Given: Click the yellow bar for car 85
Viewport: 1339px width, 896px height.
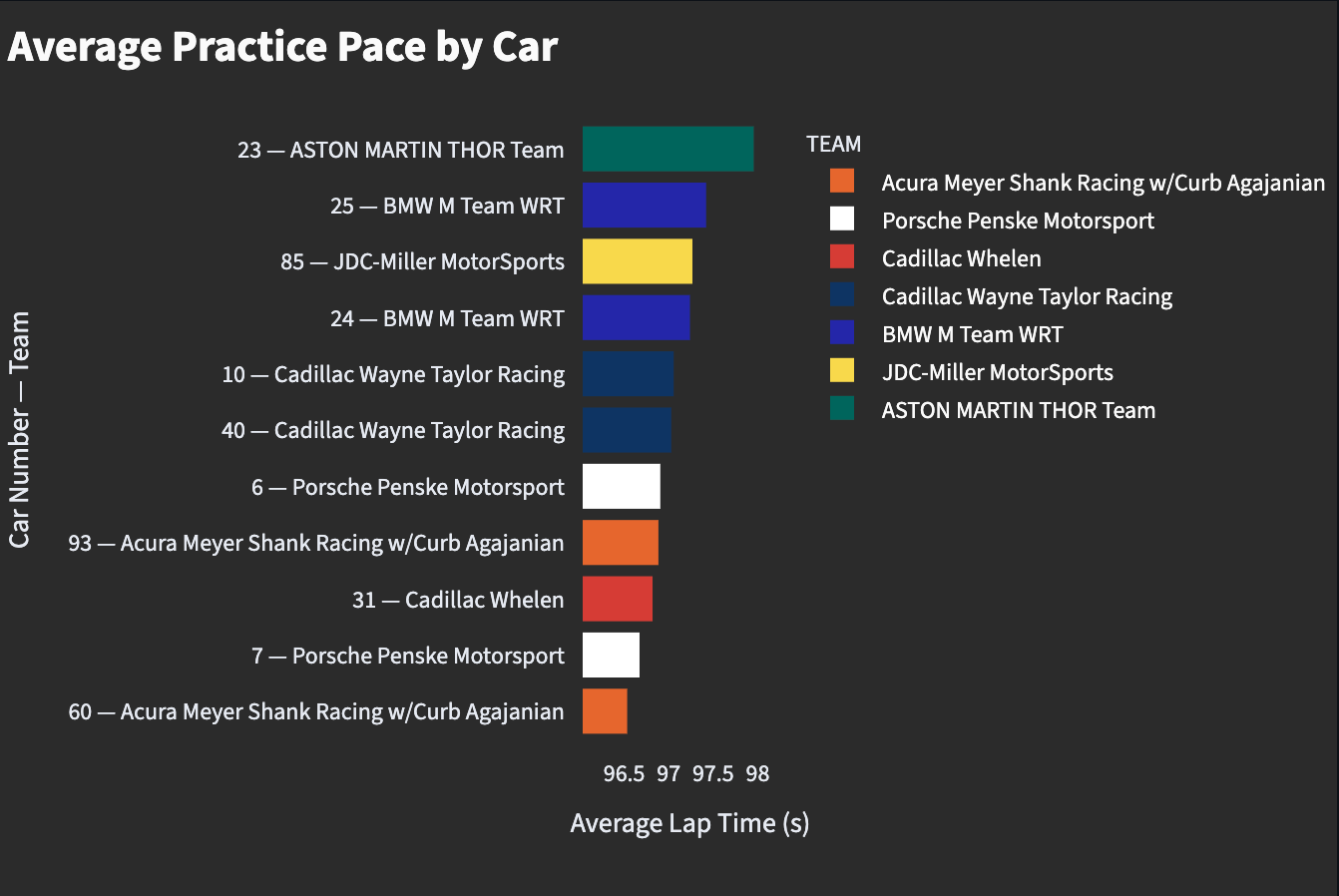Looking at the screenshot, I should 637,261.
